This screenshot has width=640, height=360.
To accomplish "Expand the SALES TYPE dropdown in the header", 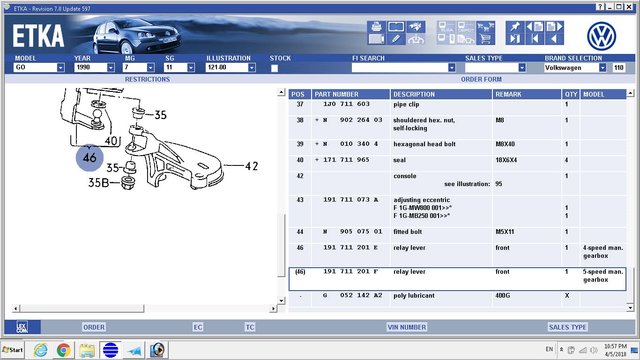I will (522, 68).
